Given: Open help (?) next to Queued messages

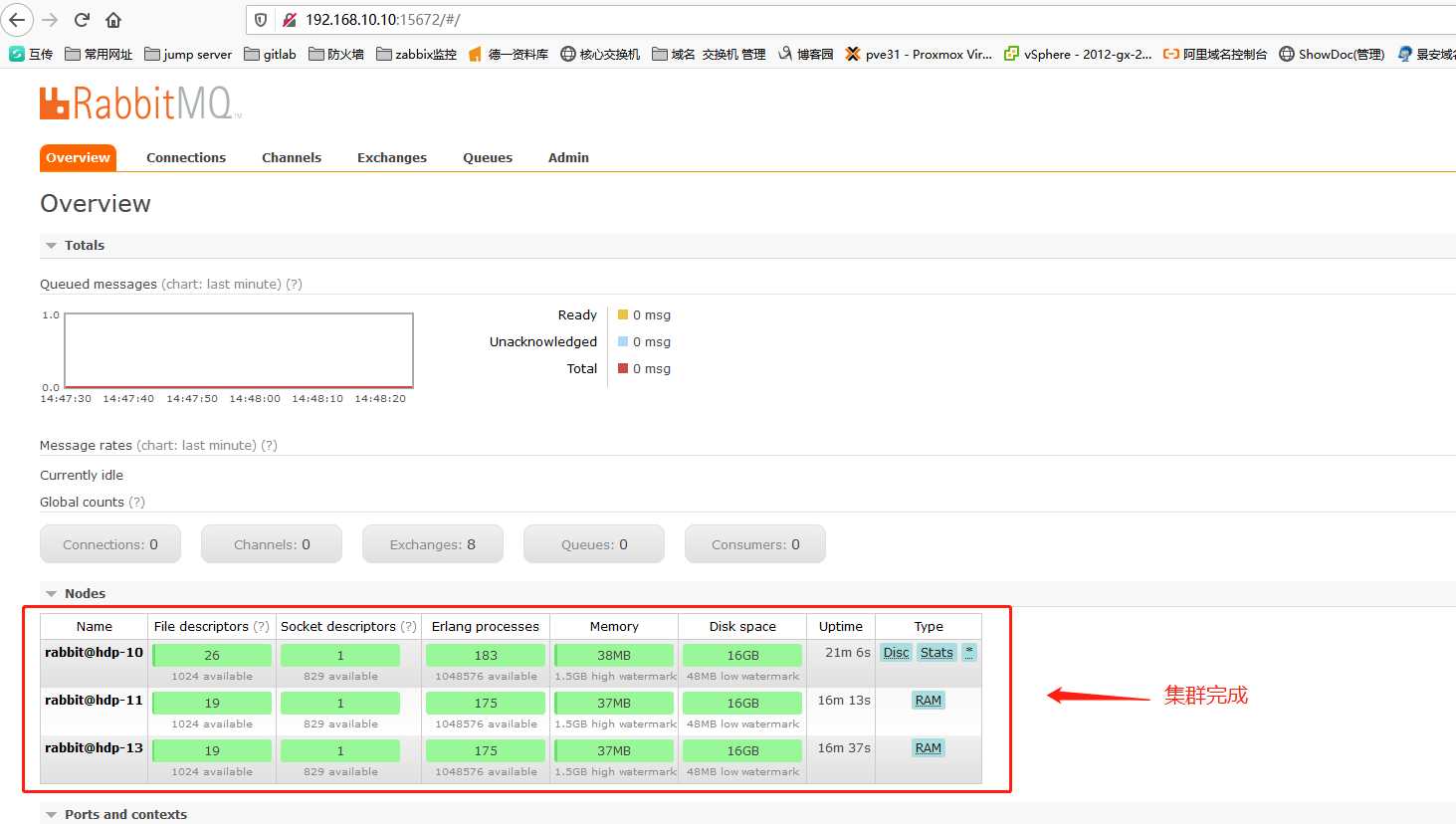Looking at the screenshot, I should click(294, 284).
